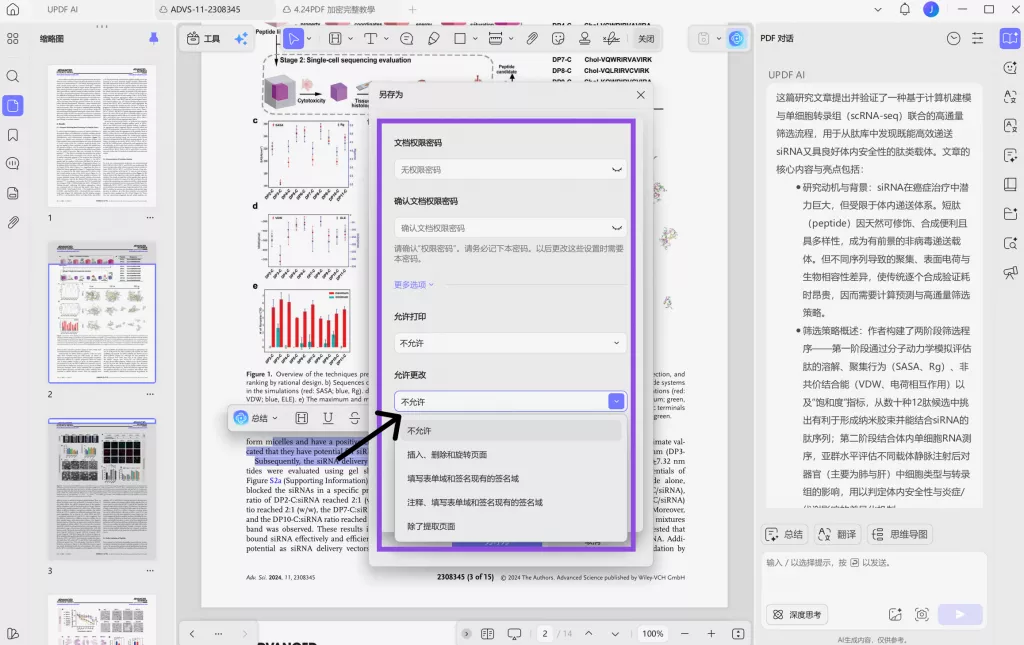Click the 总结 button below the chat

[785, 534]
